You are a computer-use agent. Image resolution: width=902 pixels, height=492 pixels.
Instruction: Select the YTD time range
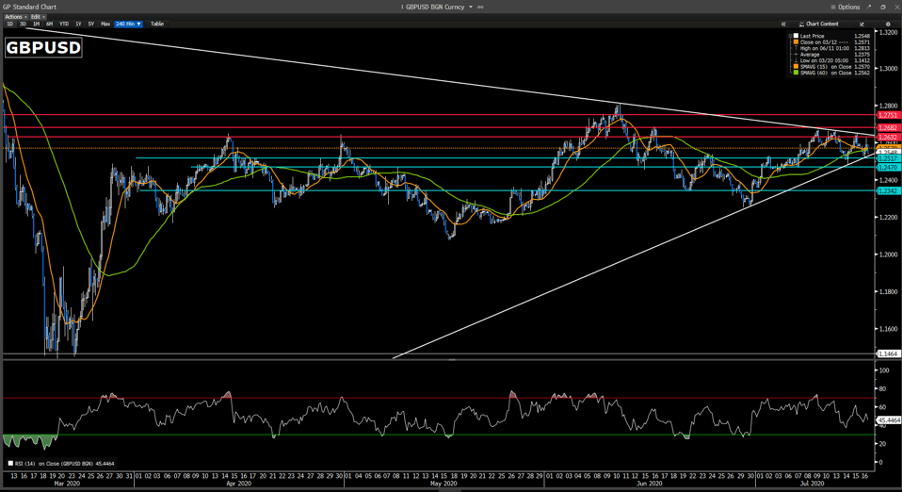64,24
